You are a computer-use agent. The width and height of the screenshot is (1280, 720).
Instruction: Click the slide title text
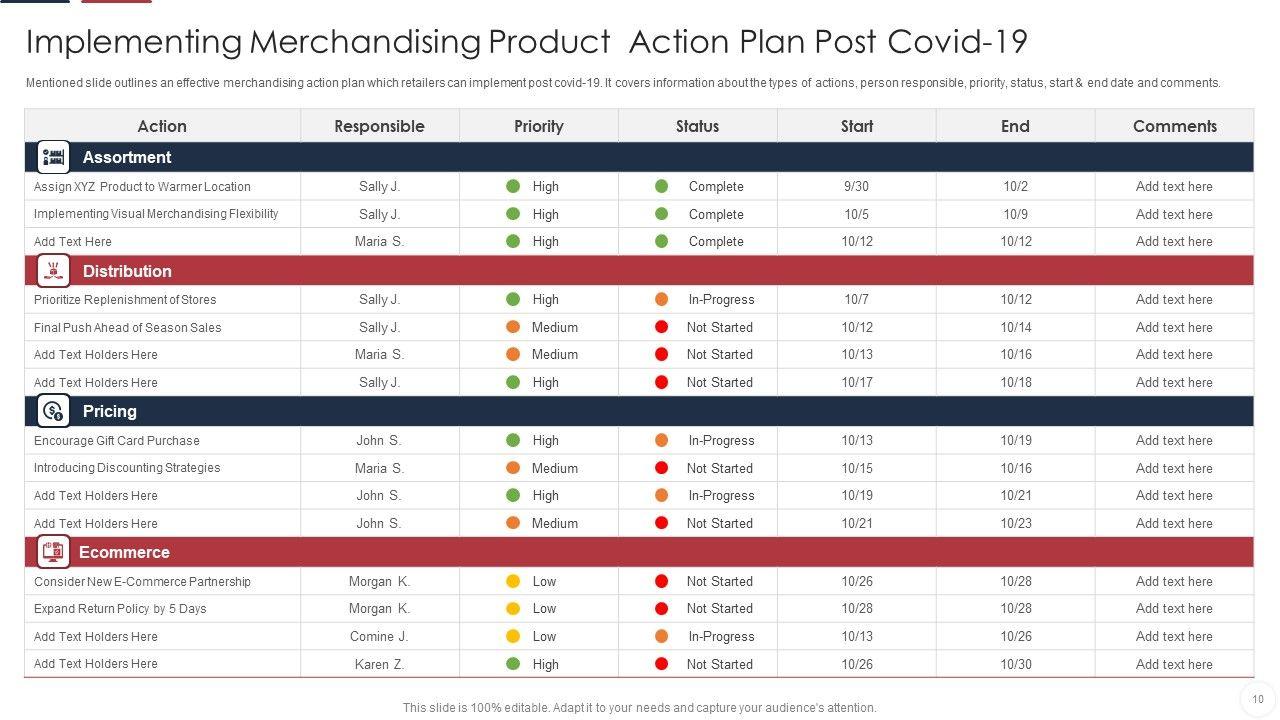coord(526,42)
